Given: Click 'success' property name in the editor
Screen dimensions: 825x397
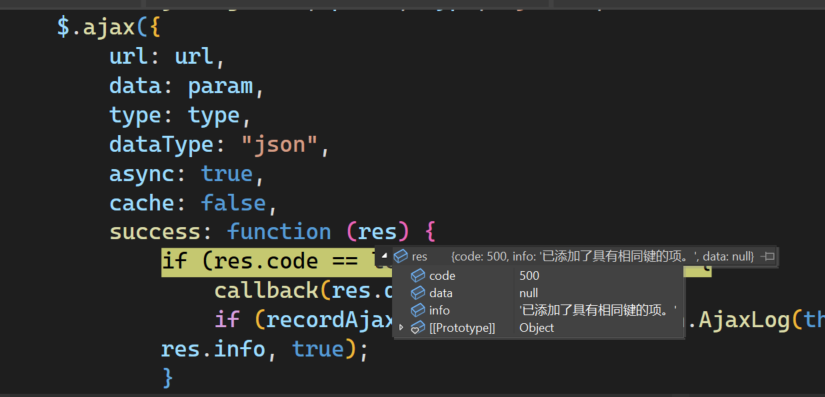Looking at the screenshot, I should tap(154, 232).
